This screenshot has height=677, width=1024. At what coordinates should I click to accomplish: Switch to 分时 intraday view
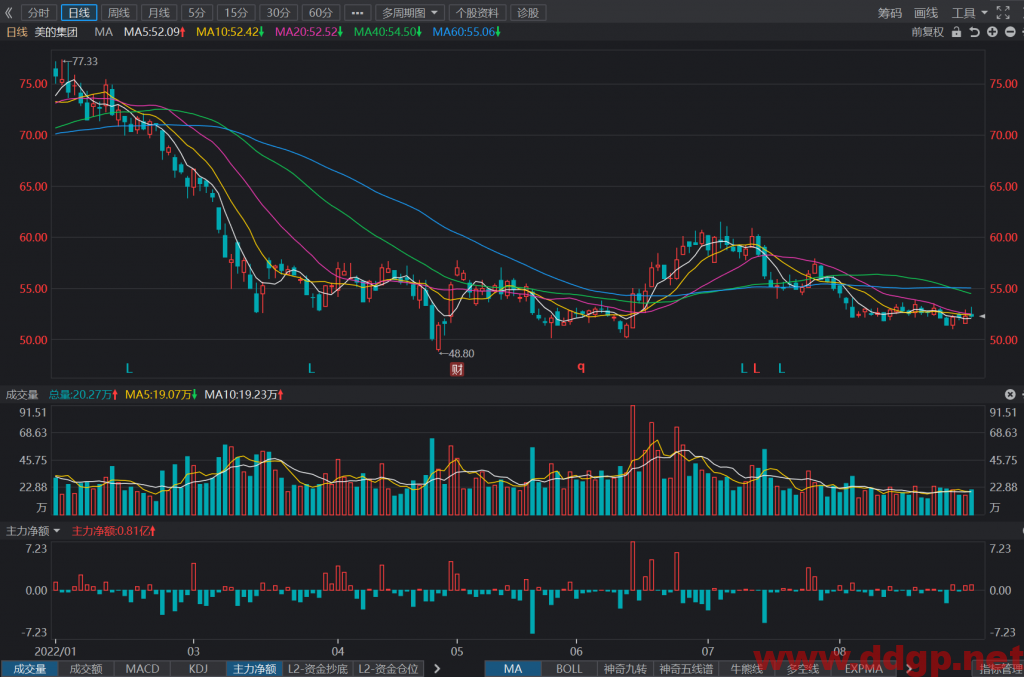(39, 12)
